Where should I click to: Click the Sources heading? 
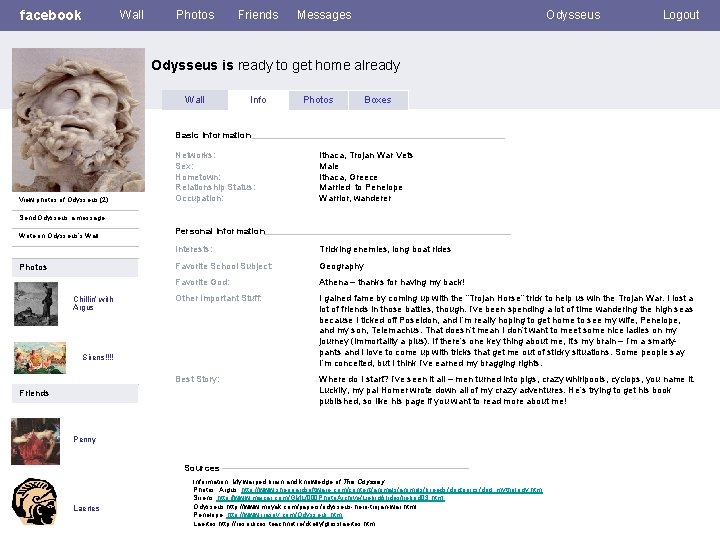coord(202,468)
